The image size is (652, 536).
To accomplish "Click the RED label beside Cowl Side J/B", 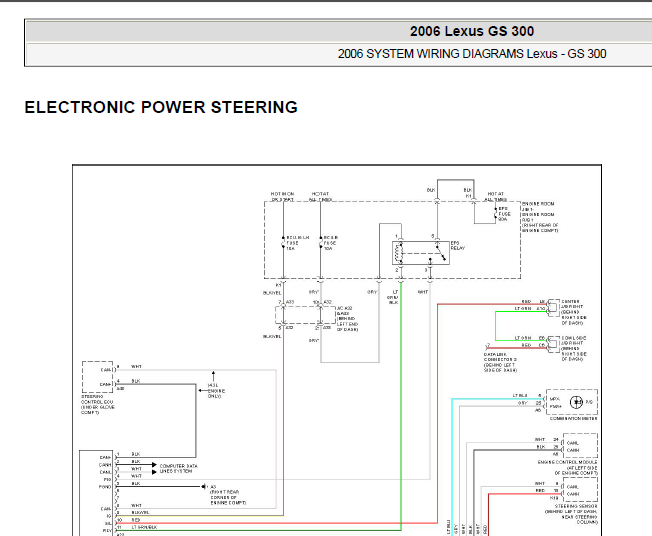I will click(x=526, y=345).
